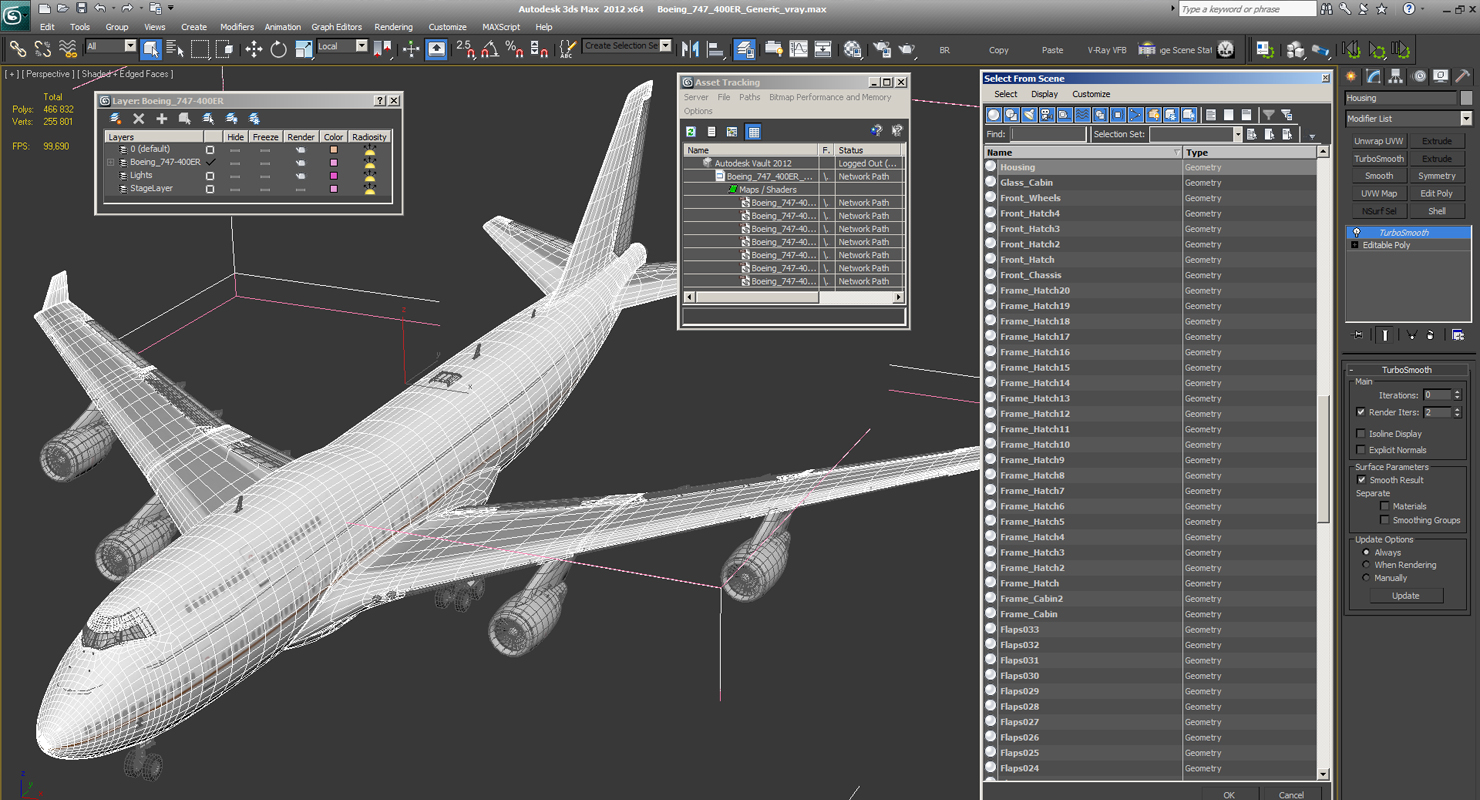Enable separate by Smoothing Groups checkbox
Viewport: 1480px width, 800px height.
coord(1385,520)
